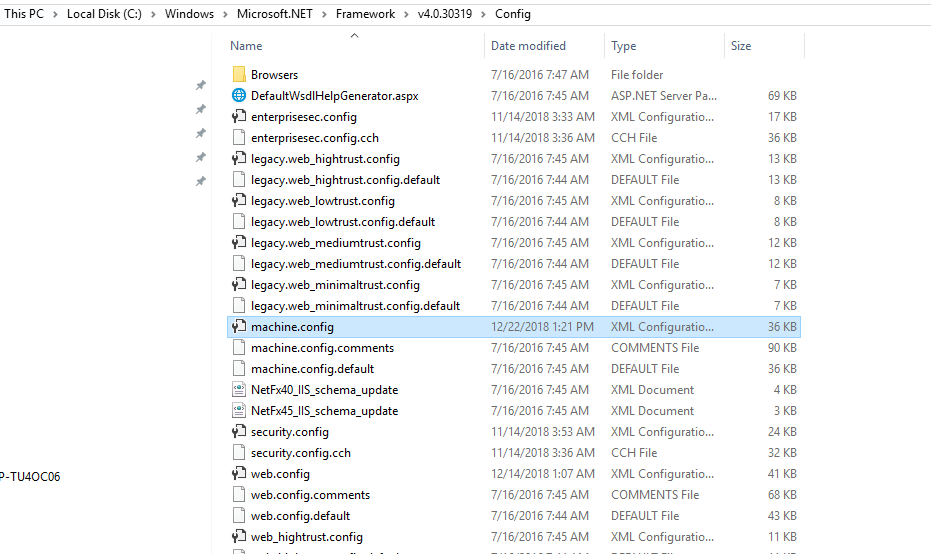Navigate to Windows in breadcrumb
Screen dimensions: 931x554
[189, 14]
